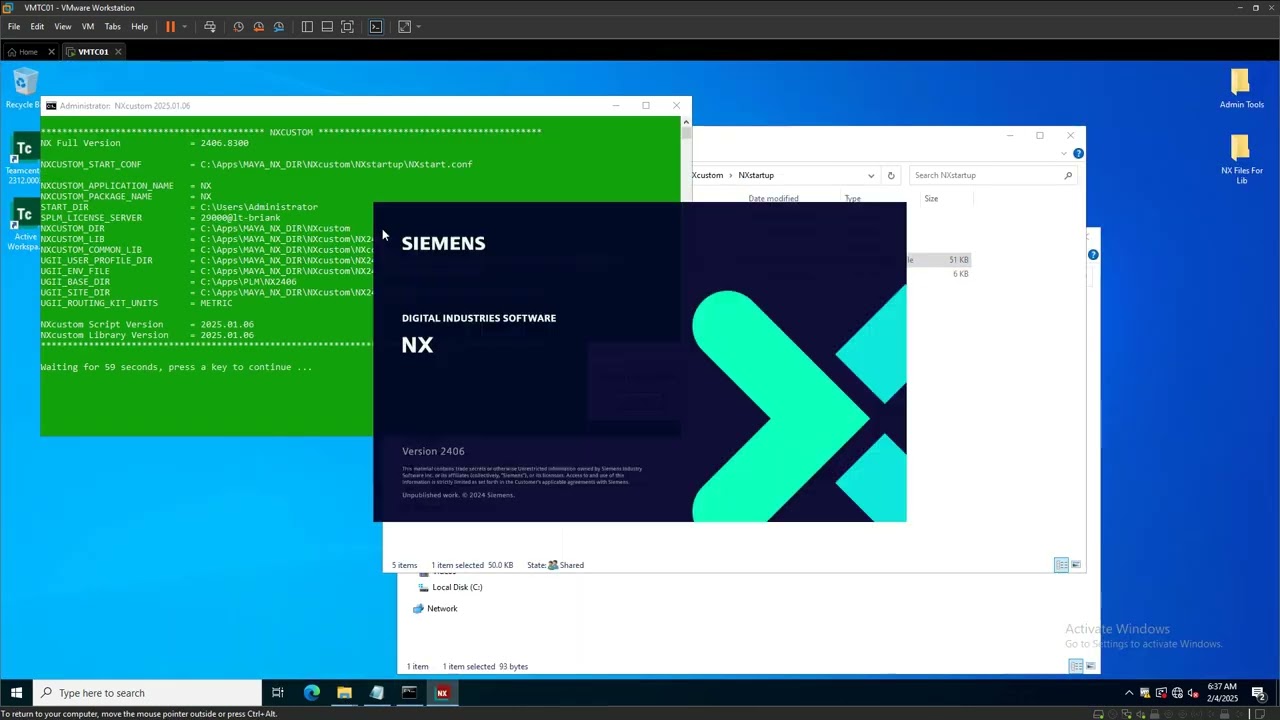Pause the virtual machine in VMware
This screenshot has height=720, width=1280.
tap(170, 27)
